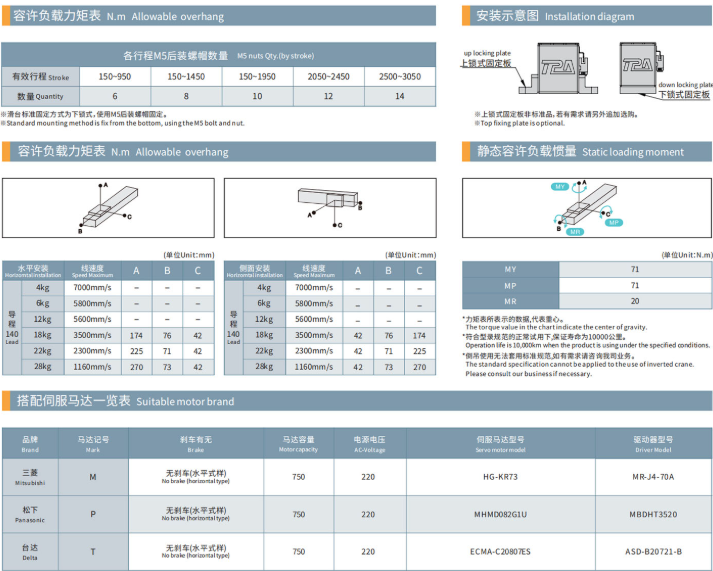Click the MR value 20 cell

coord(635,301)
